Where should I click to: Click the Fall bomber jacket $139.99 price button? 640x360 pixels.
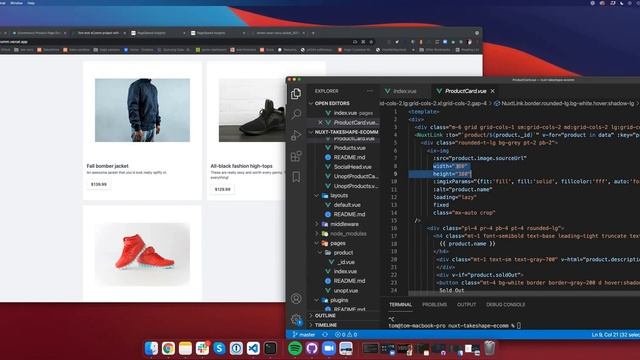coord(99,184)
